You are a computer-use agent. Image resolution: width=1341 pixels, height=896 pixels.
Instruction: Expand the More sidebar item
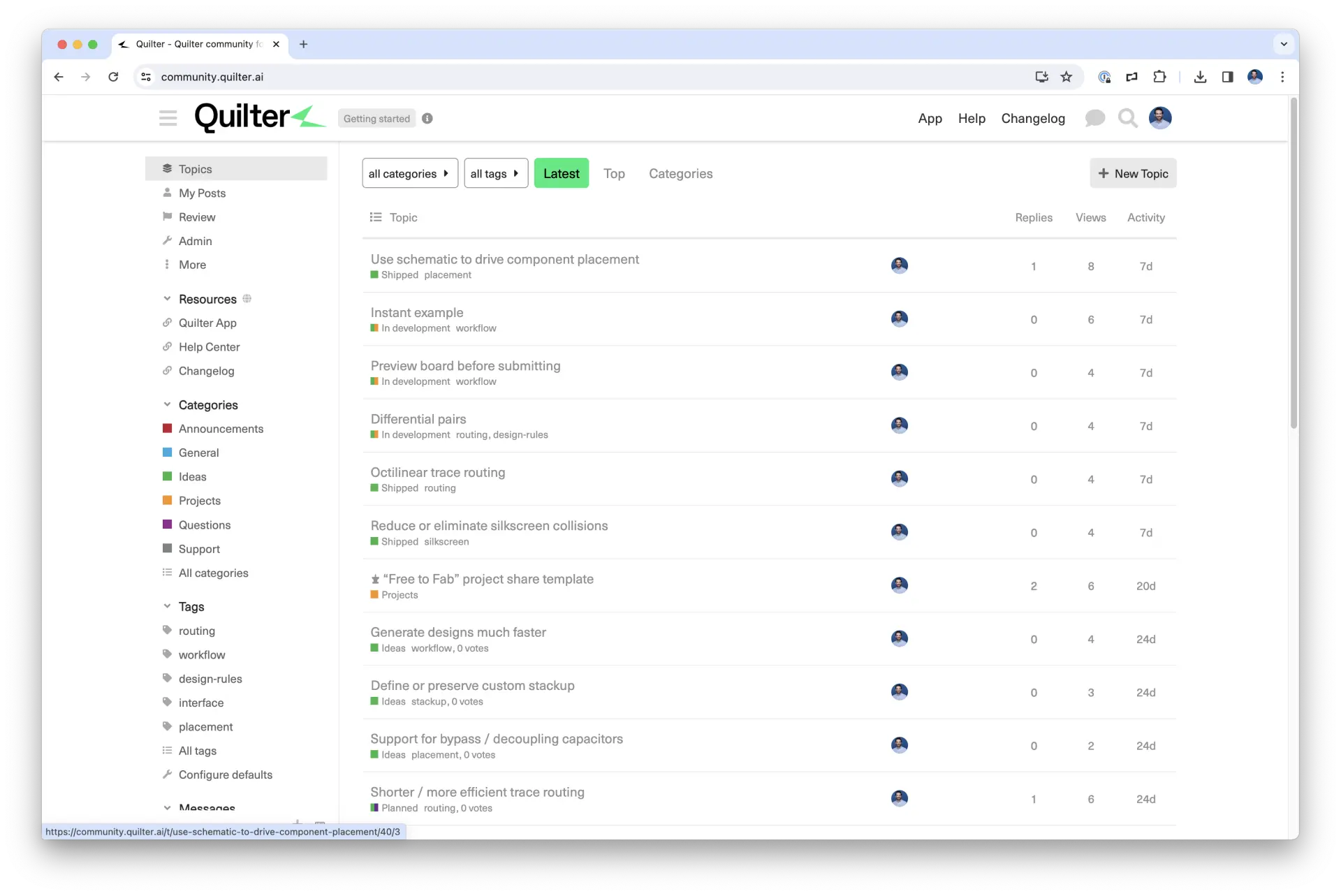(192, 265)
